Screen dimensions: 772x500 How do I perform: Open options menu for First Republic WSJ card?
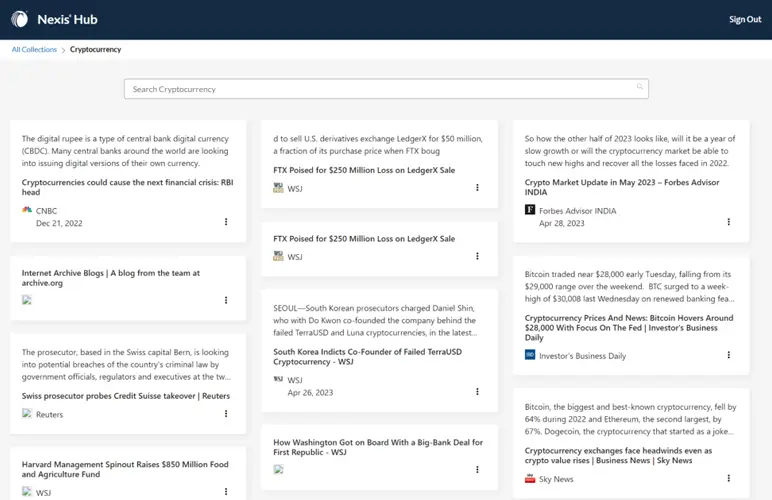477,469
